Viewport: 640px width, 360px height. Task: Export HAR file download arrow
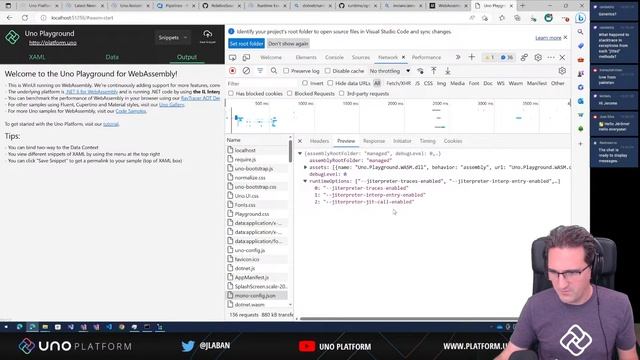click(447, 71)
